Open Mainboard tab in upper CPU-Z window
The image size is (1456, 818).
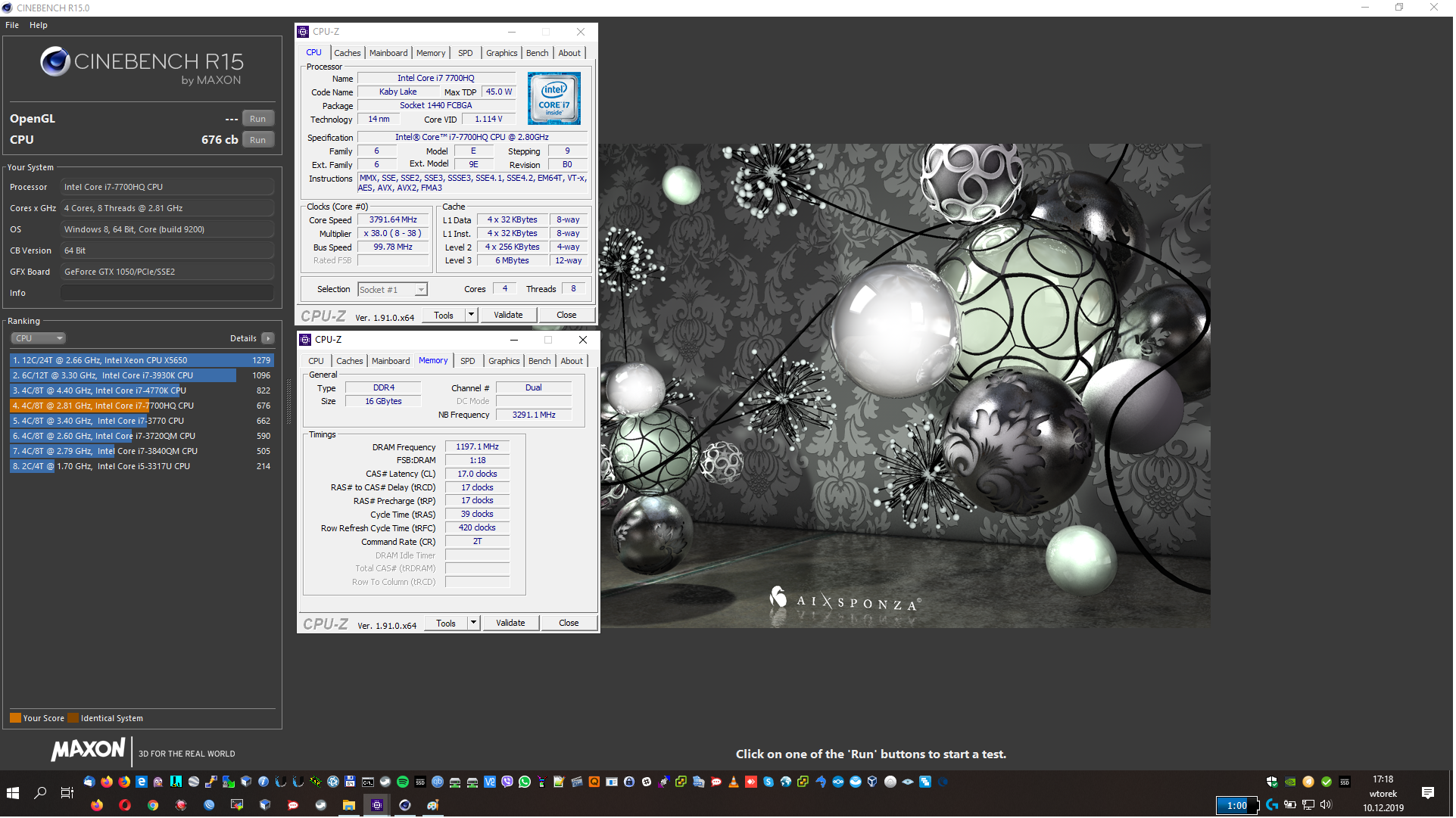pyautogui.click(x=388, y=53)
